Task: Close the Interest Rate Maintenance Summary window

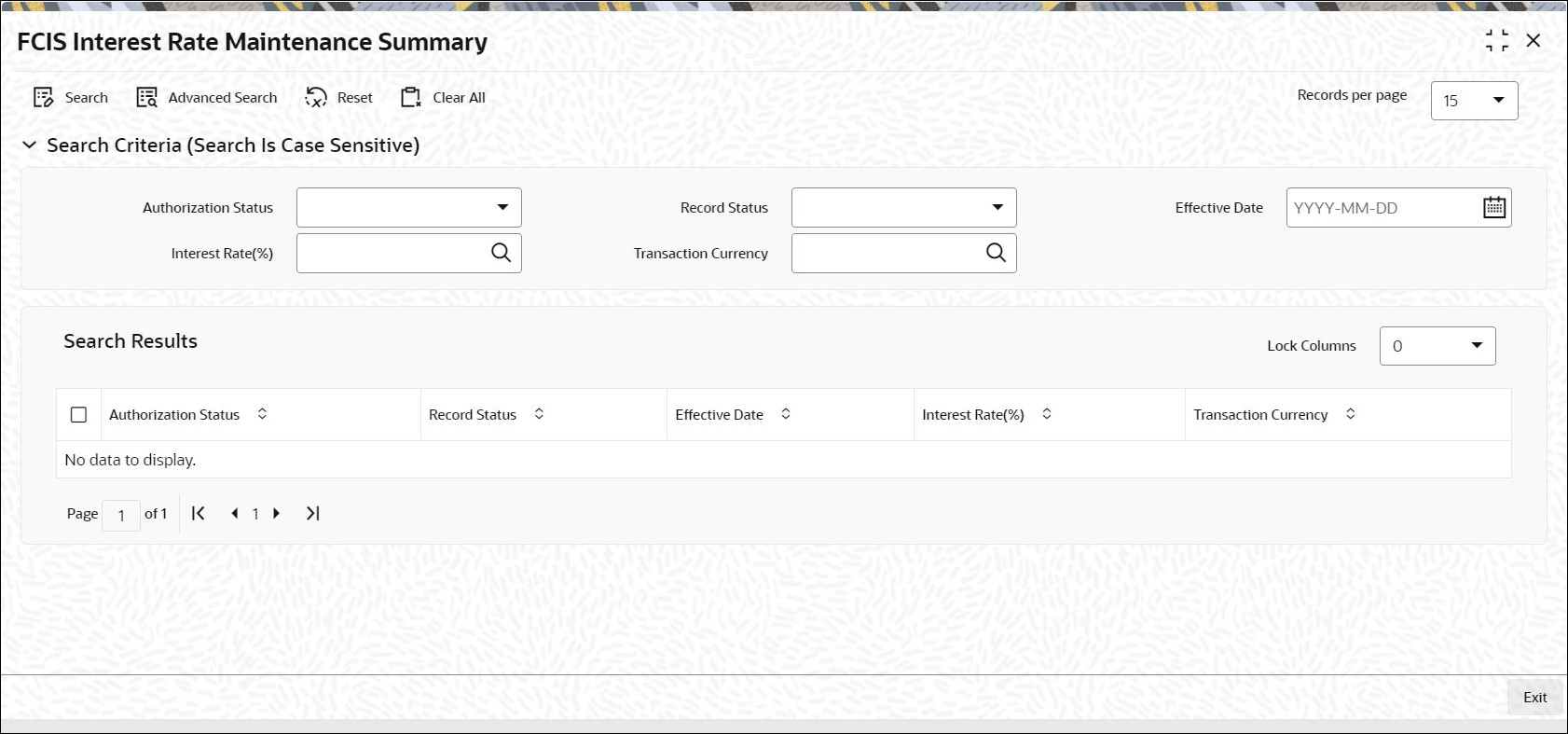Action: [1534, 41]
